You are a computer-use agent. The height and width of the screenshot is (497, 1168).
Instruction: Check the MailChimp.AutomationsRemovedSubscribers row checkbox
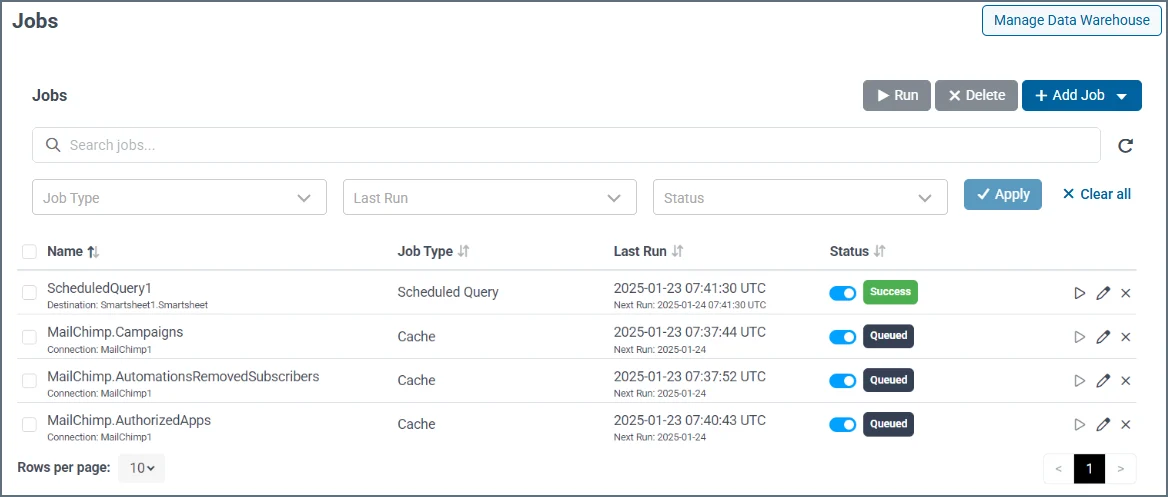(29, 381)
